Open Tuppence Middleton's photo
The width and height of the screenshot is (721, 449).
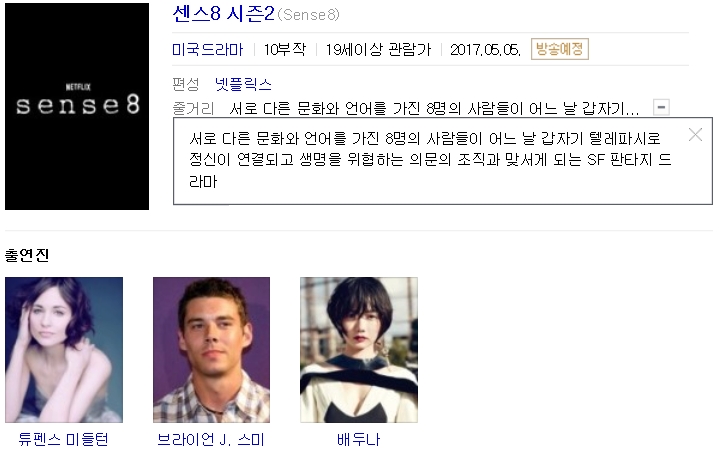click(x=64, y=350)
